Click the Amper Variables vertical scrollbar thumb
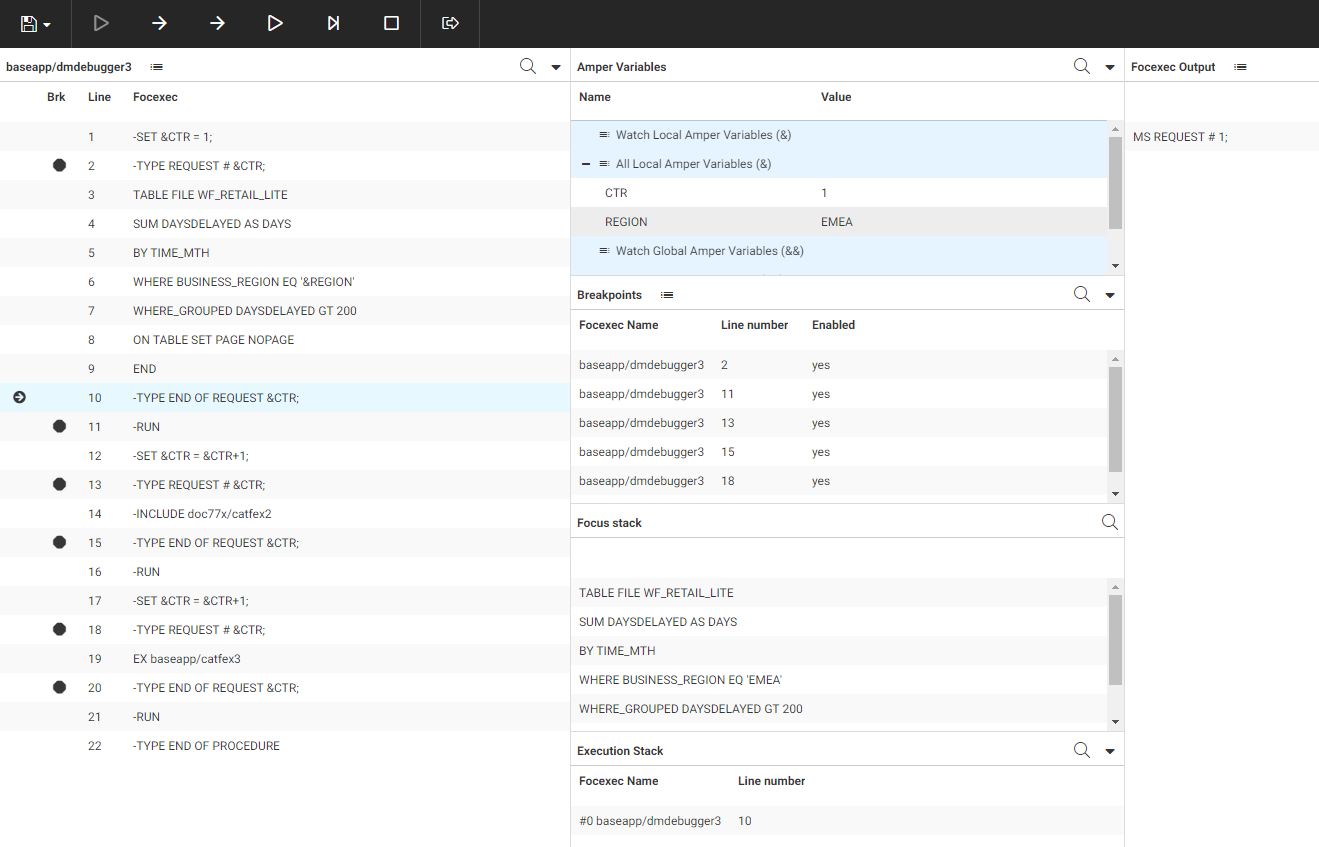1319x847 pixels. point(1116,183)
